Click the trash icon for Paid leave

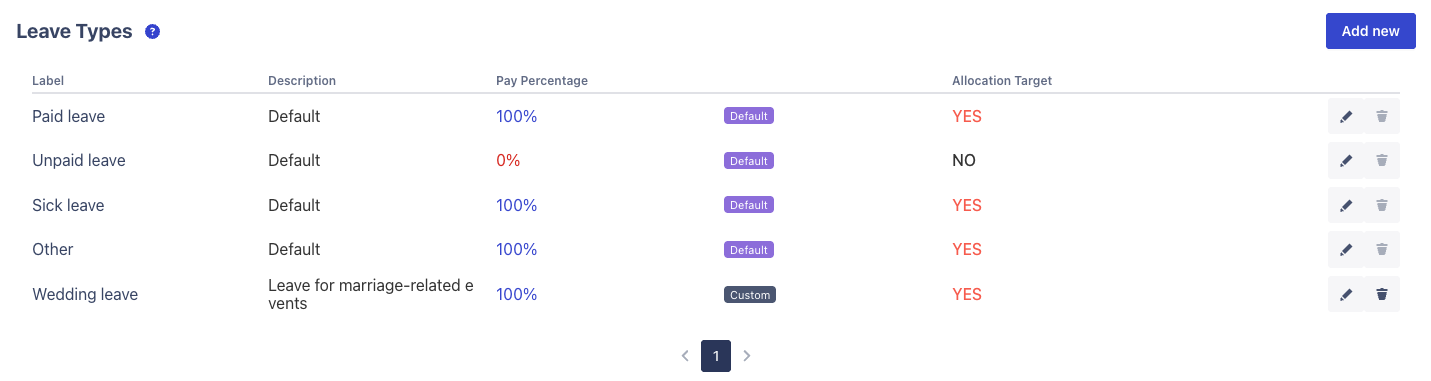[x=1382, y=116]
